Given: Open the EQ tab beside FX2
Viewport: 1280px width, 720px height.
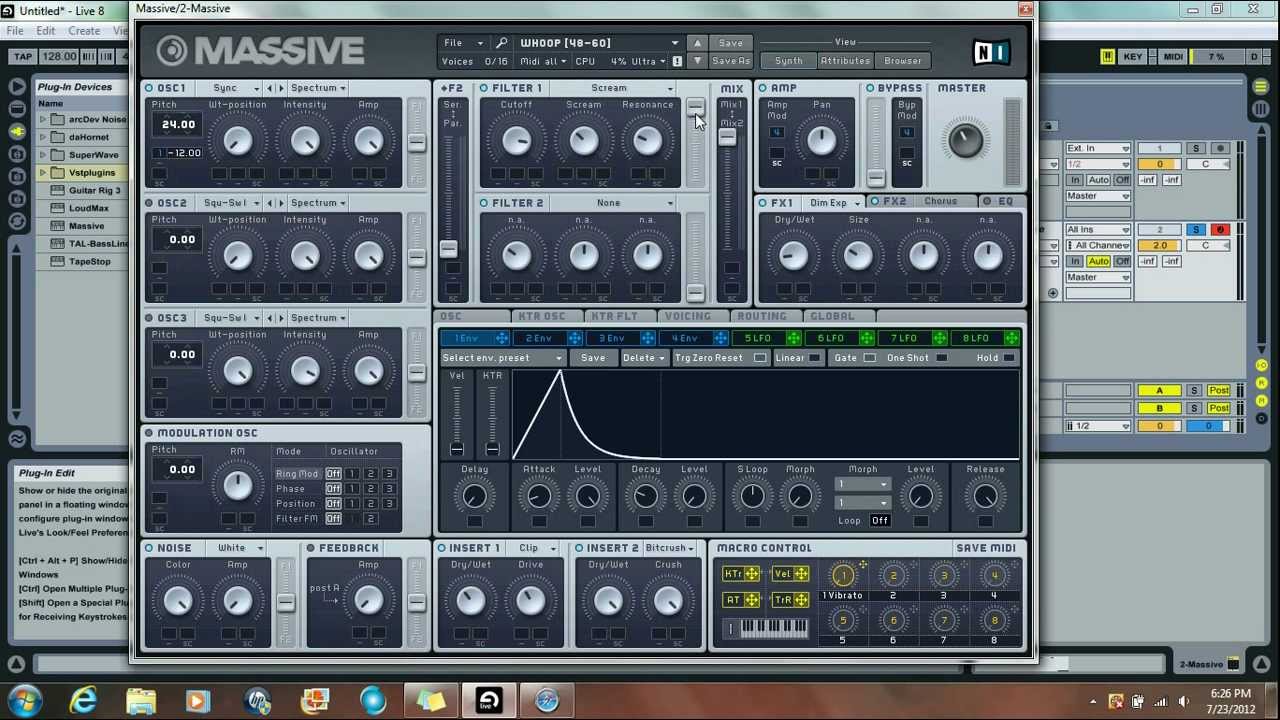Looking at the screenshot, I should click(x=1003, y=202).
